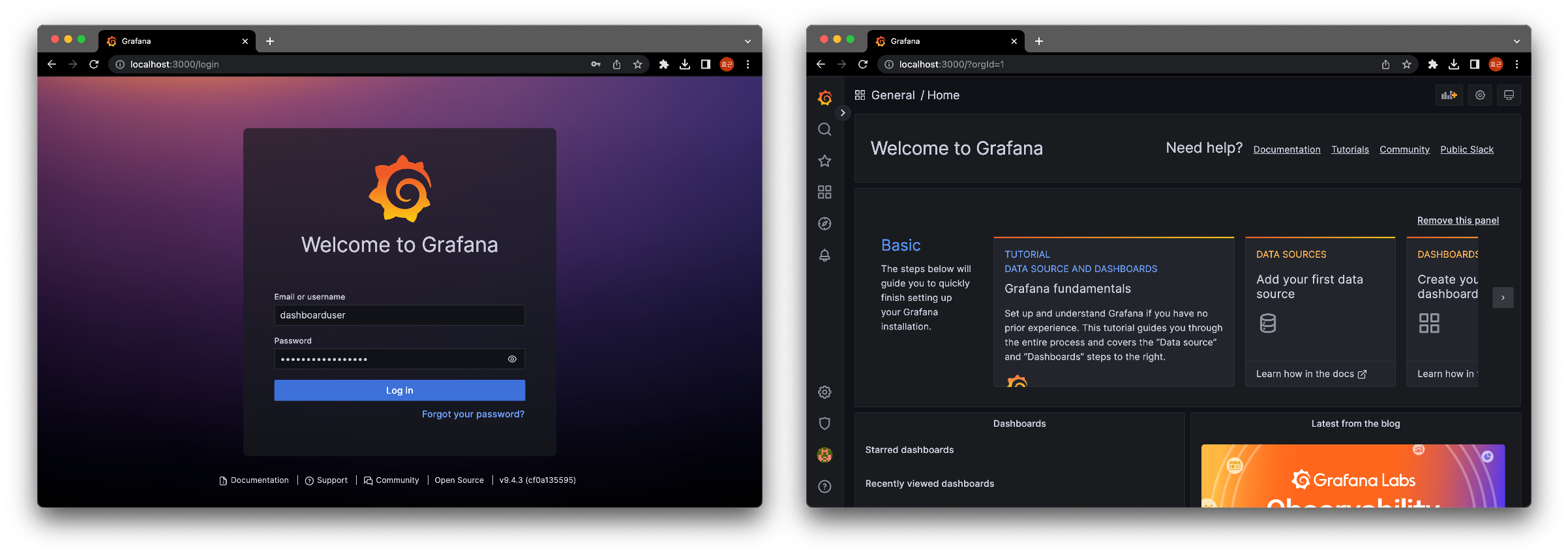
Task: Open the Server admin shield icon
Action: pyautogui.click(x=824, y=424)
